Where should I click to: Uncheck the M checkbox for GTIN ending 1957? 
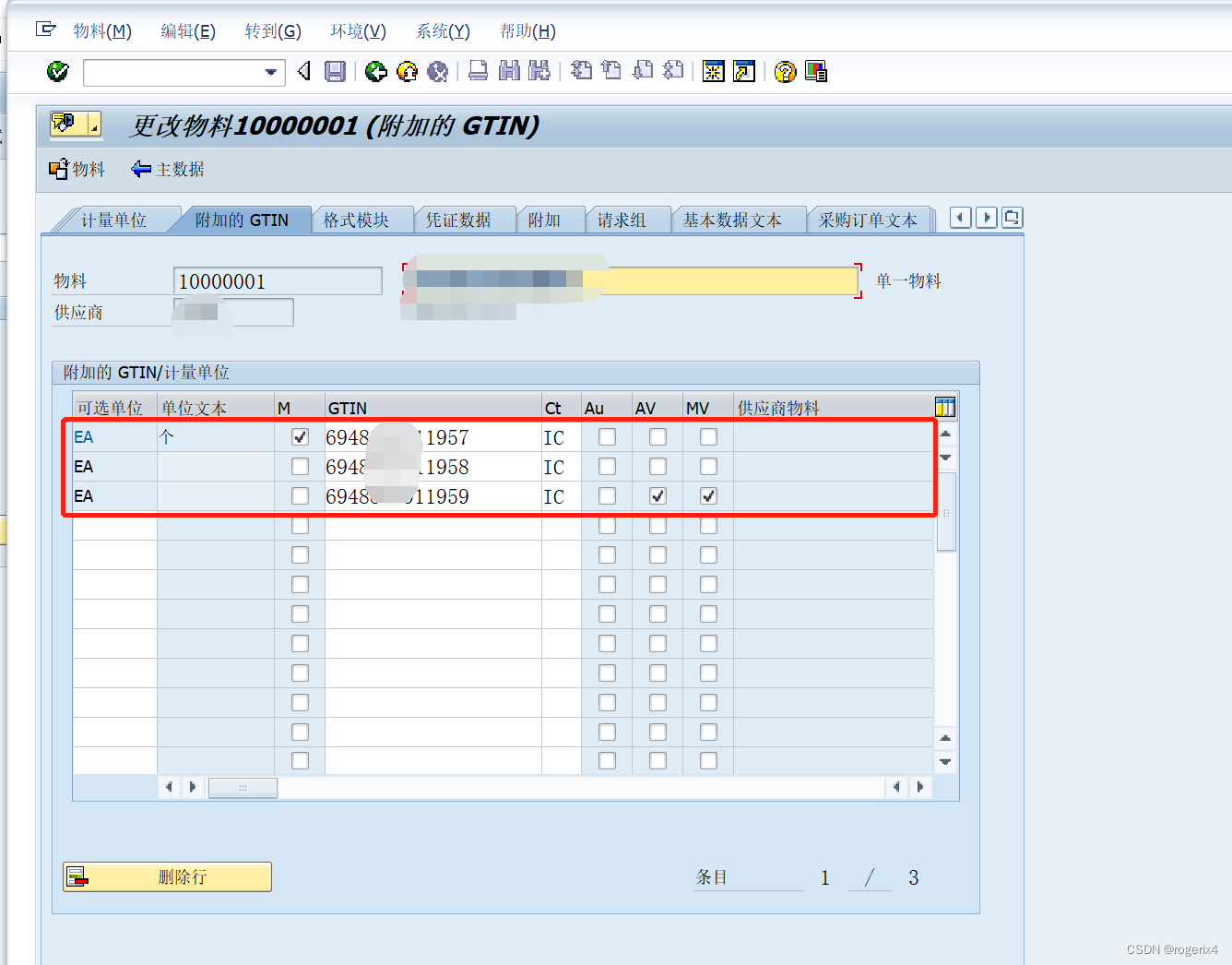pos(300,436)
